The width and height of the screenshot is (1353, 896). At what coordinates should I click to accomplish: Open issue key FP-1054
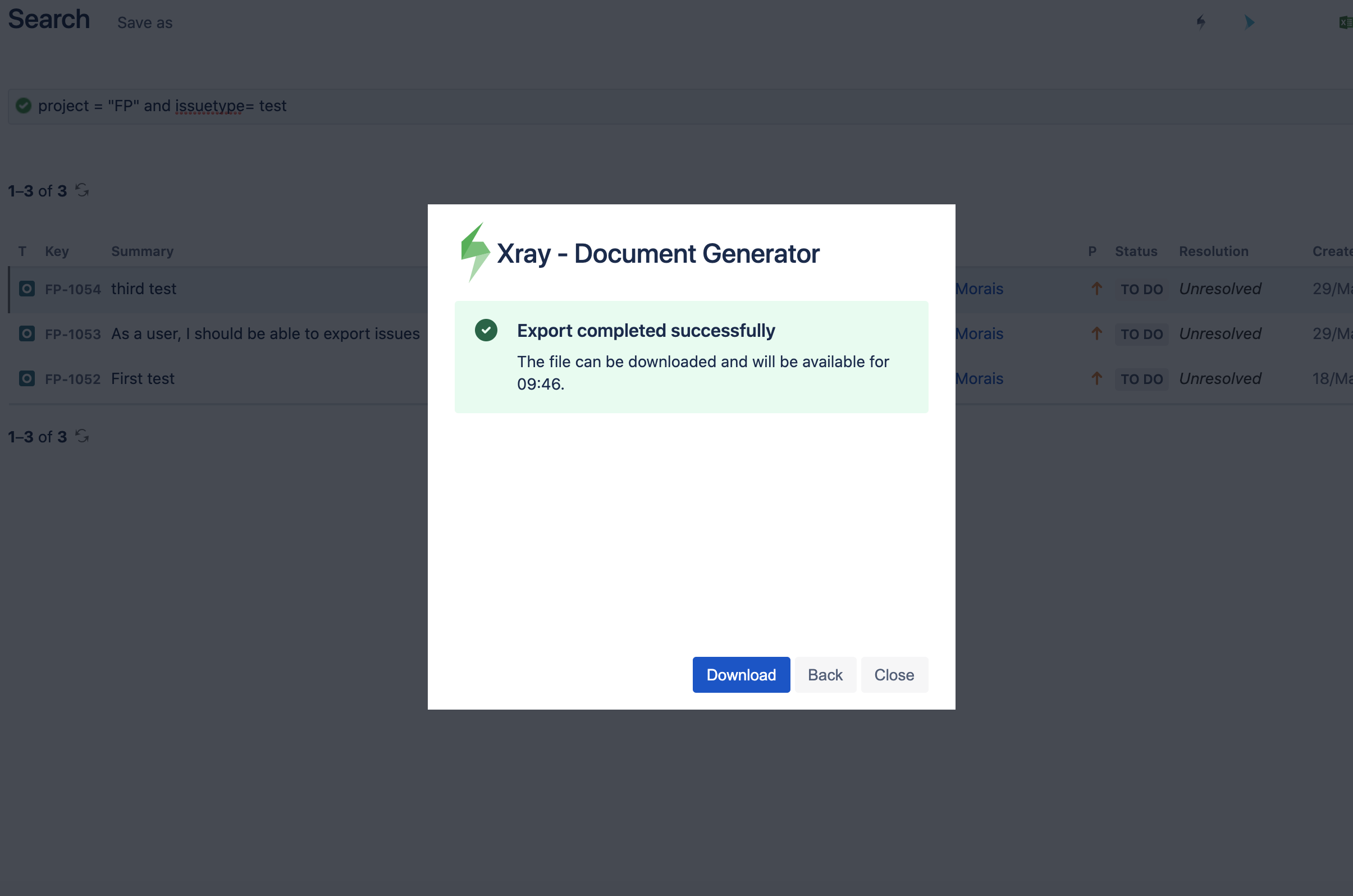[x=72, y=289]
